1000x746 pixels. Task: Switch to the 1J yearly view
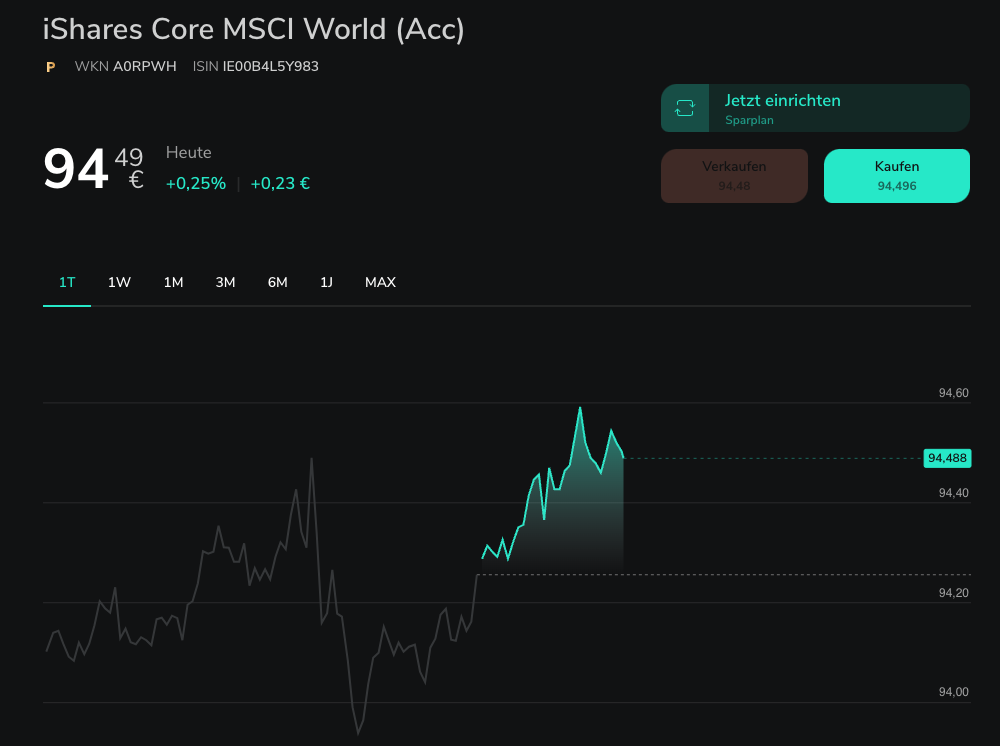click(326, 283)
